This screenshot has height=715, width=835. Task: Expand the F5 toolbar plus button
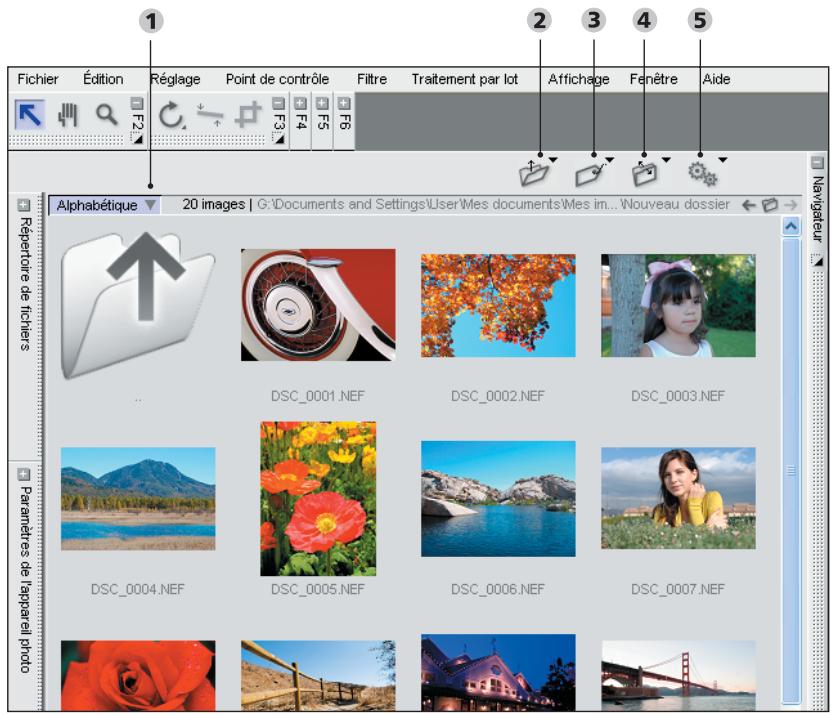click(322, 103)
